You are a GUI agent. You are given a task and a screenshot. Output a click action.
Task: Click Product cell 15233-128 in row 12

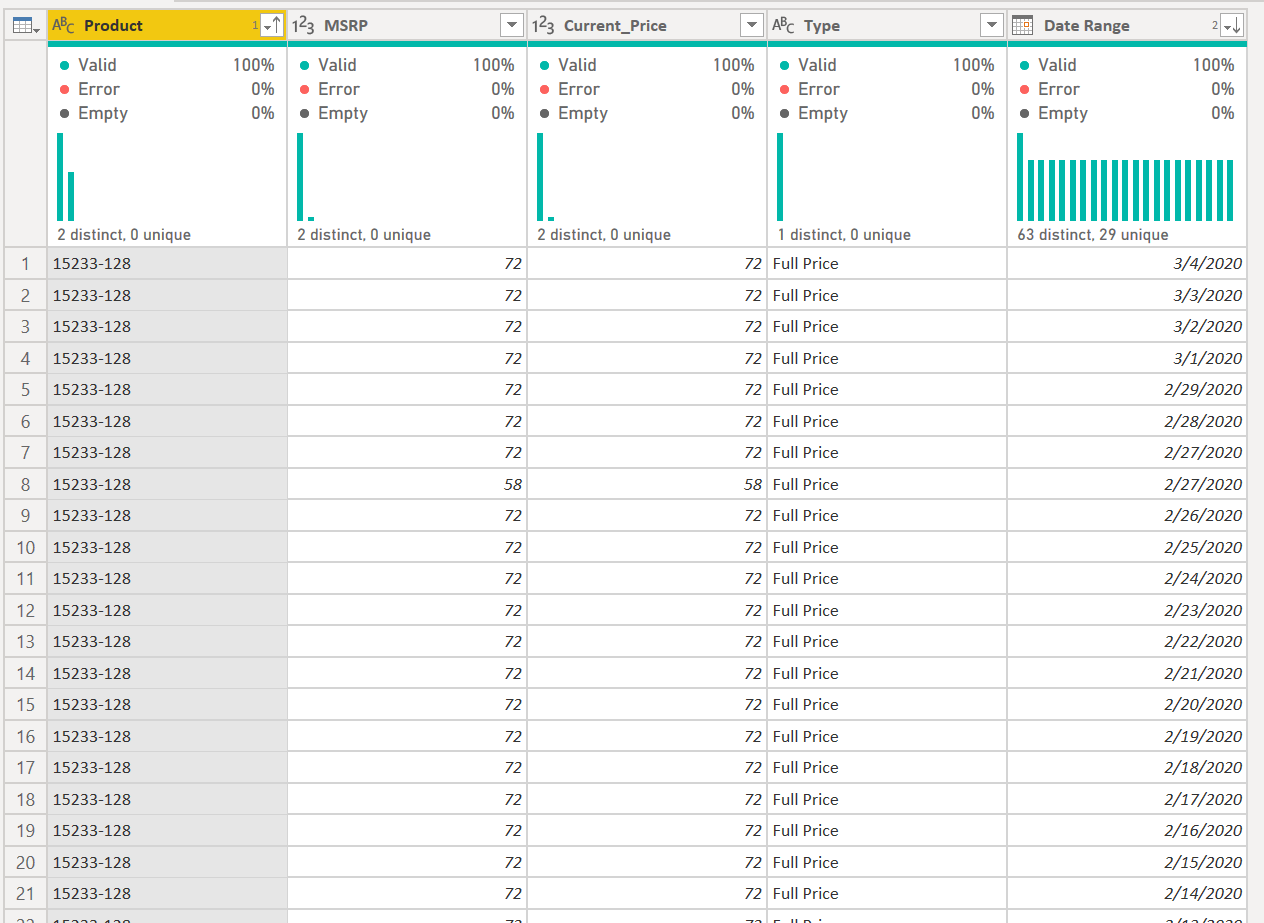pyautogui.click(x=167, y=610)
